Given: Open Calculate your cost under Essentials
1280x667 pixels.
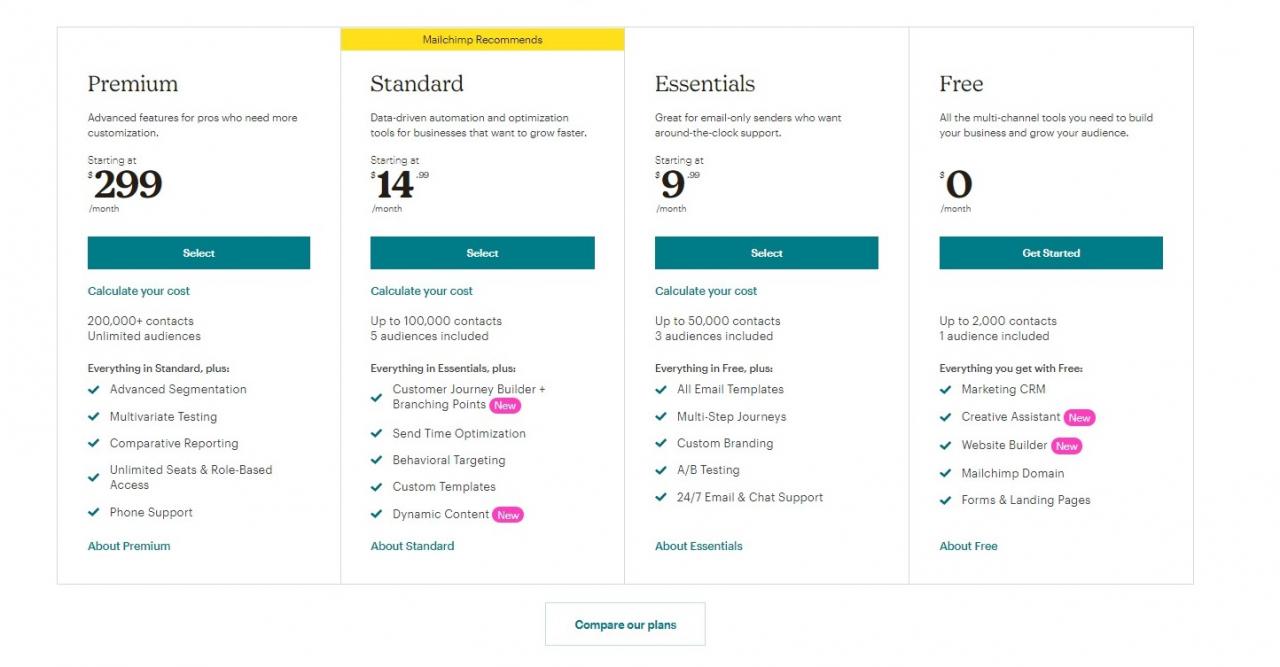Looking at the screenshot, I should (706, 291).
